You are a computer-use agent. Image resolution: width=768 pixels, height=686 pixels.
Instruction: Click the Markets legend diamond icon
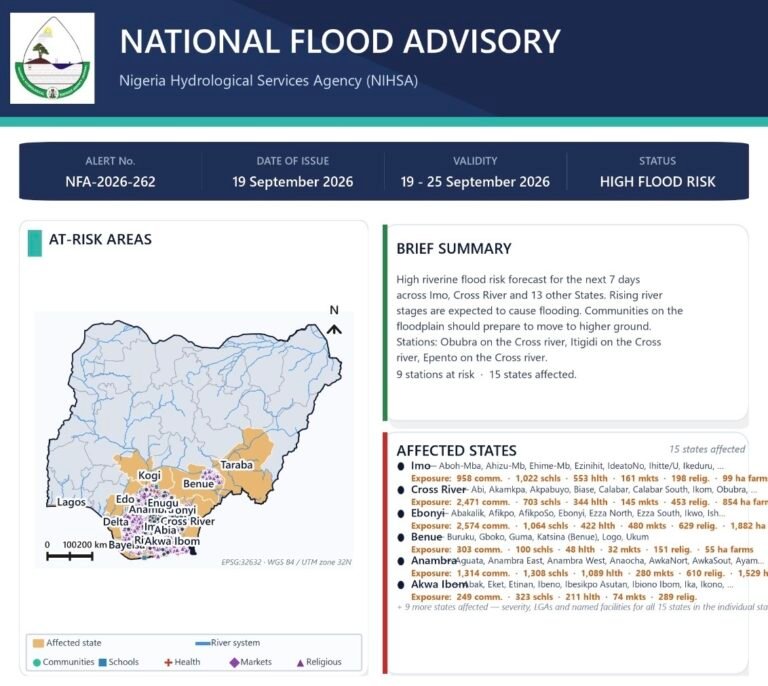pos(234,662)
